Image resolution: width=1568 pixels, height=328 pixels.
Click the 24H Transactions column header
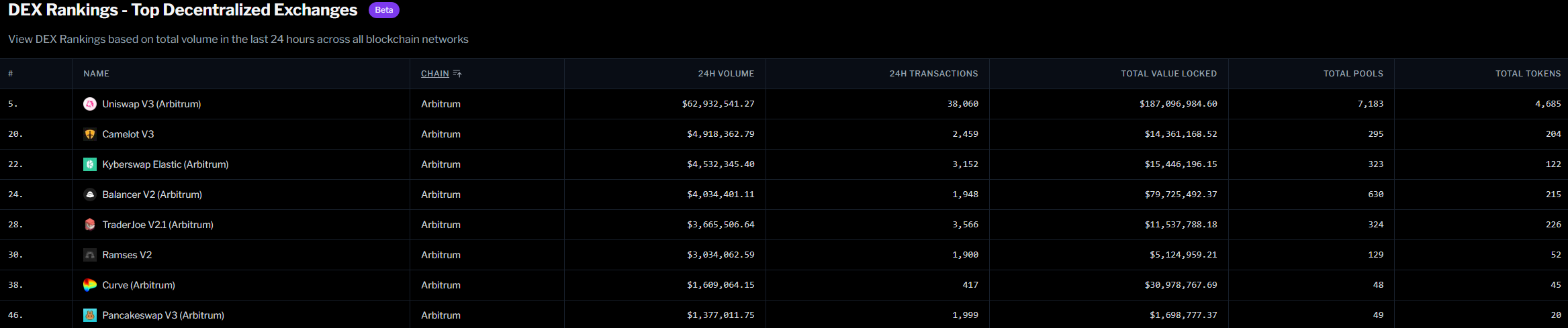933,74
